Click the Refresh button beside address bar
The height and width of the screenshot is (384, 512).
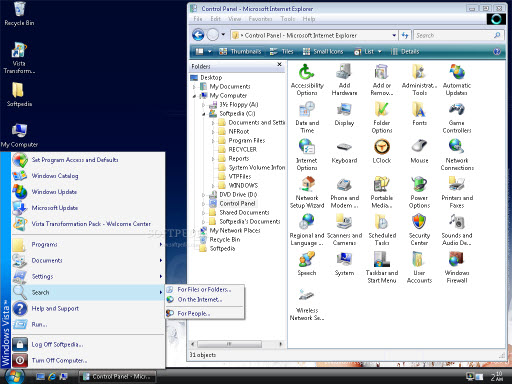point(405,35)
